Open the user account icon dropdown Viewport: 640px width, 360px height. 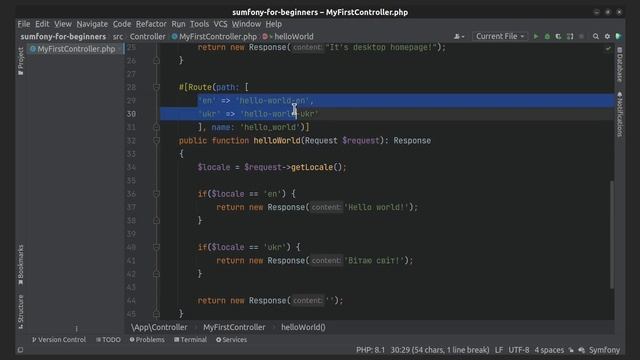(459, 36)
